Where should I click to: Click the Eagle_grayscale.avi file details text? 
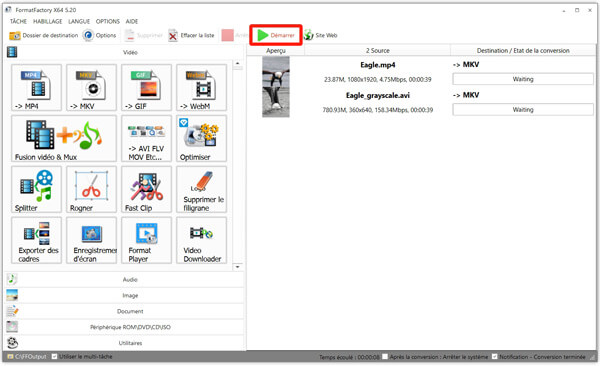tap(378, 110)
